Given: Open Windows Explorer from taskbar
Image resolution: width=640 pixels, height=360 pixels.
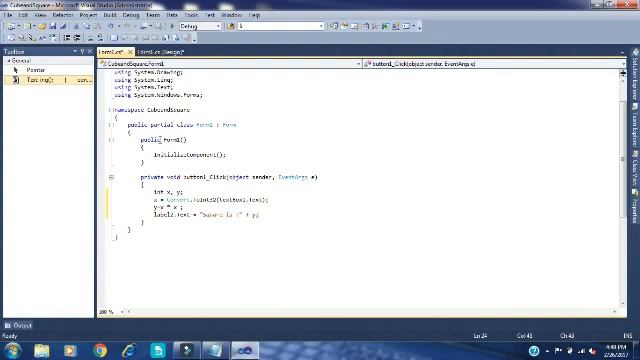Looking at the screenshot, I should click(x=42, y=350).
